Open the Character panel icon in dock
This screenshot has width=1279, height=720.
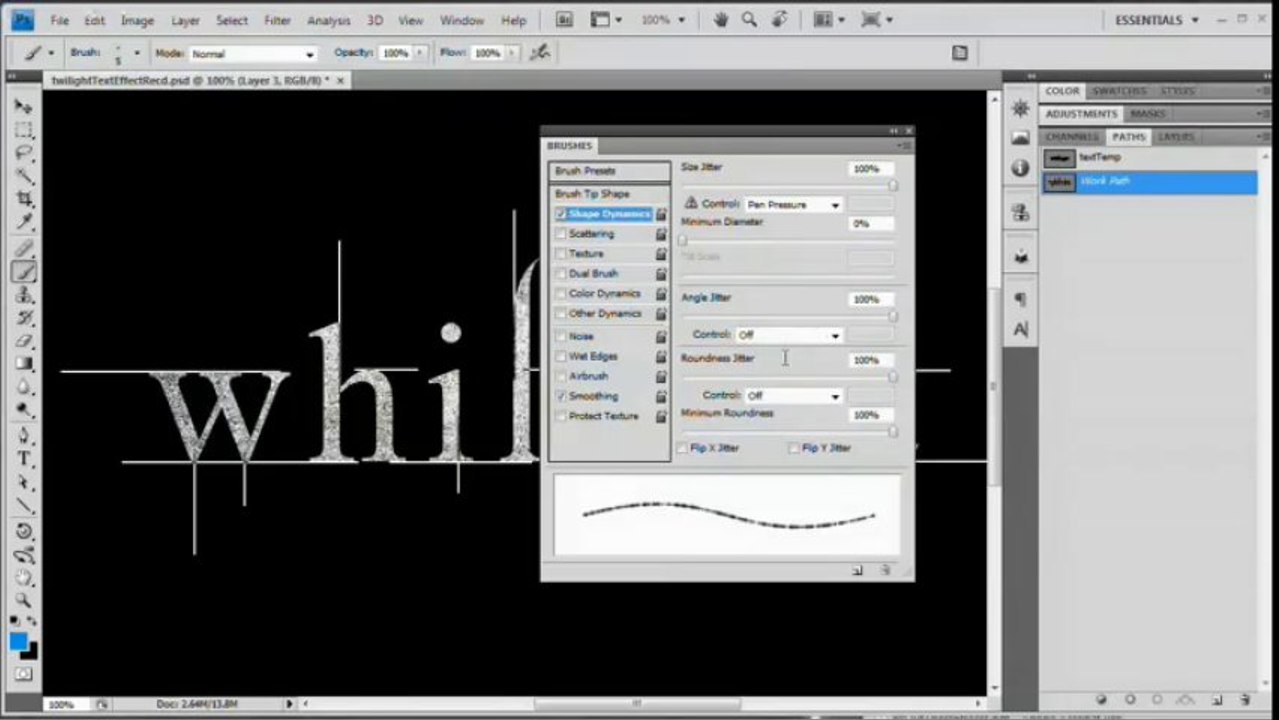[x=1020, y=329]
